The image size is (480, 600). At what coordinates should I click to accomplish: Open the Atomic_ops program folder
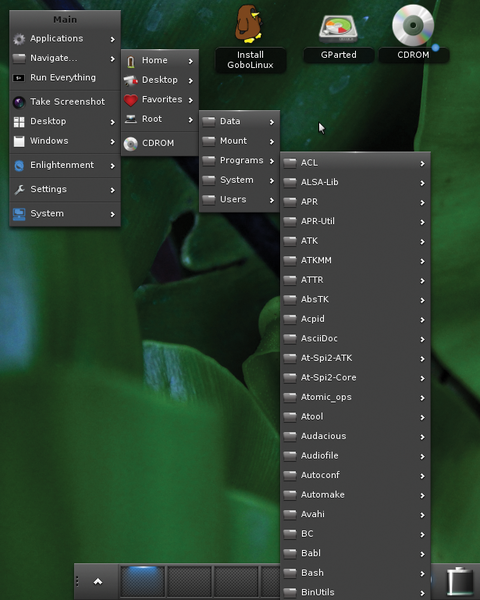(x=355, y=397)
